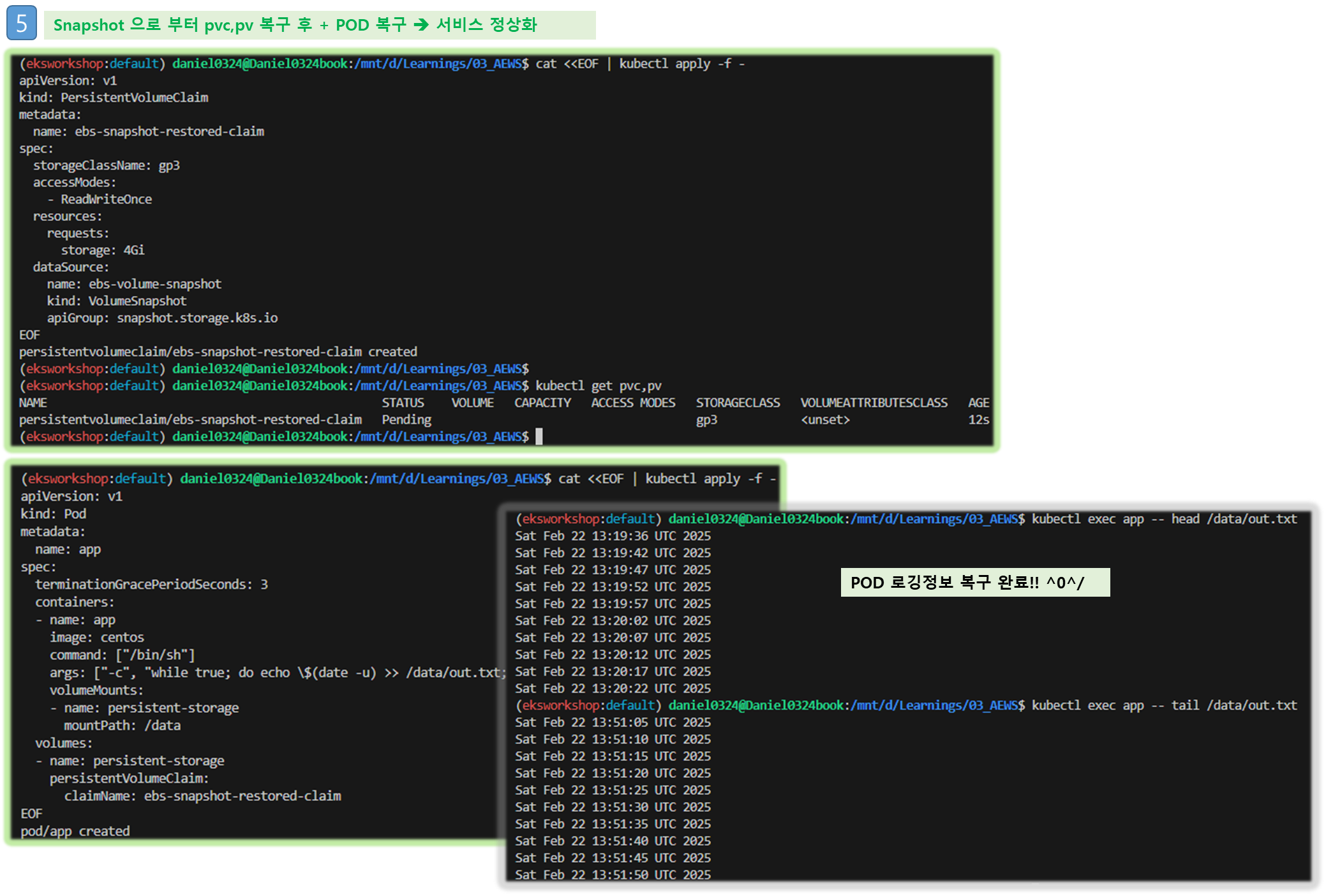Screen dimensions: 1326x896
Task: Click the 'kind: Pod' line
Action: pyautogui.click(x=54, y=514)
